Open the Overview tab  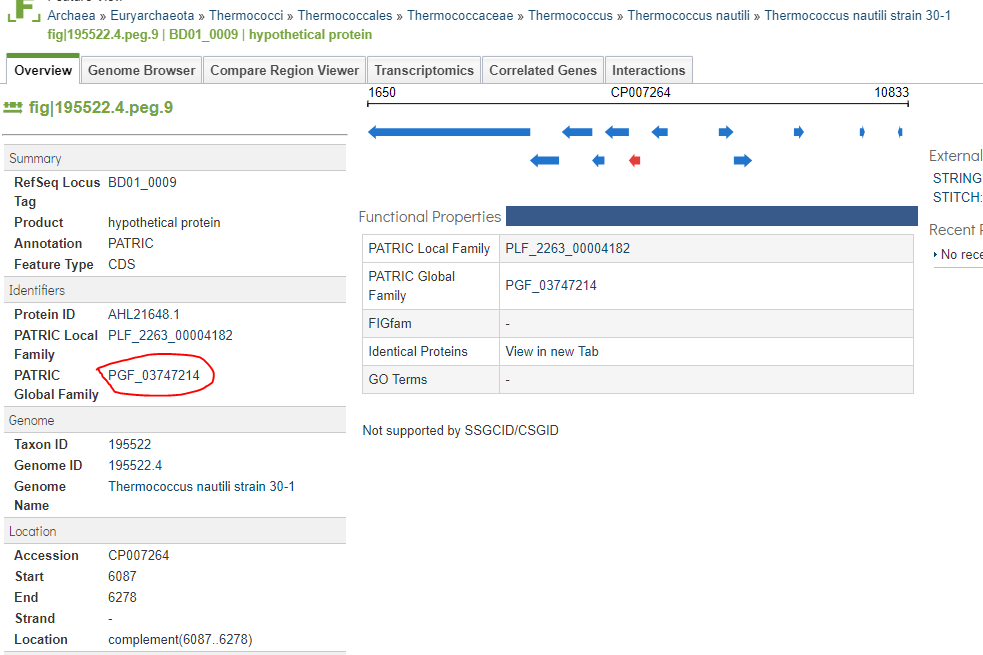pyautogui.click(x=43, y=70)
